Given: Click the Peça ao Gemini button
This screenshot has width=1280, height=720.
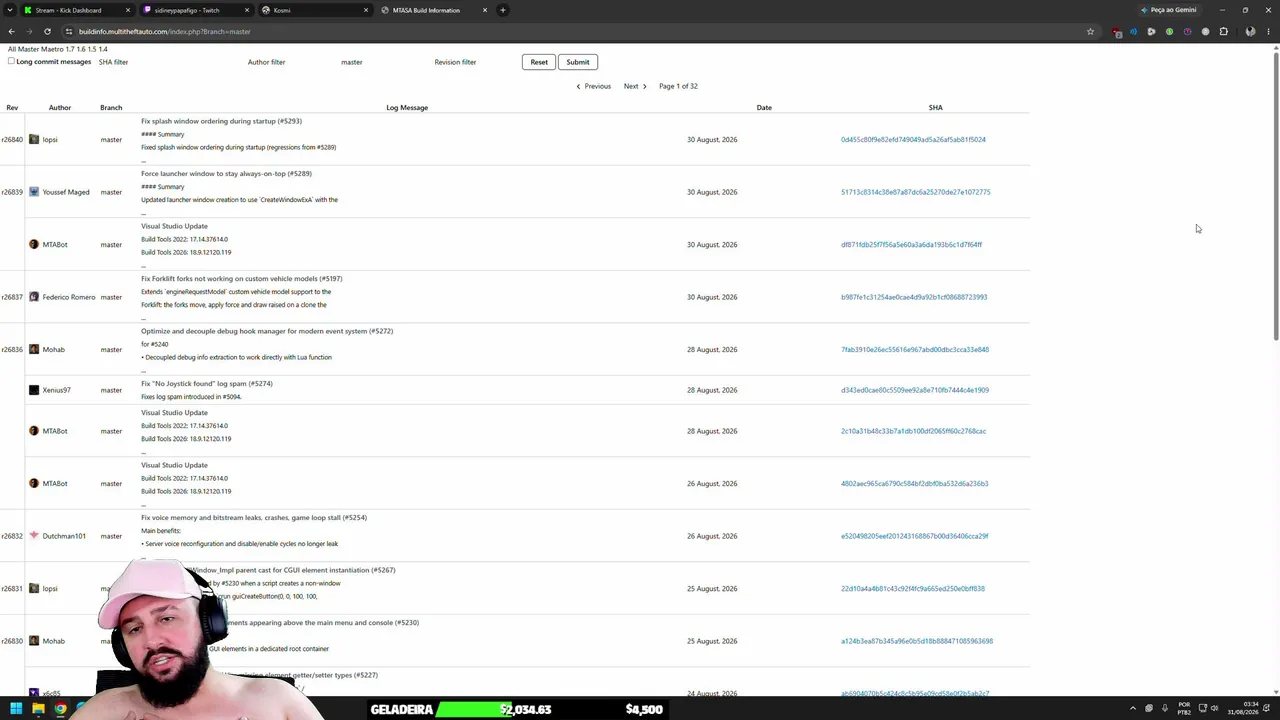Looking at the screenshot, I should tap(1168, 10).
